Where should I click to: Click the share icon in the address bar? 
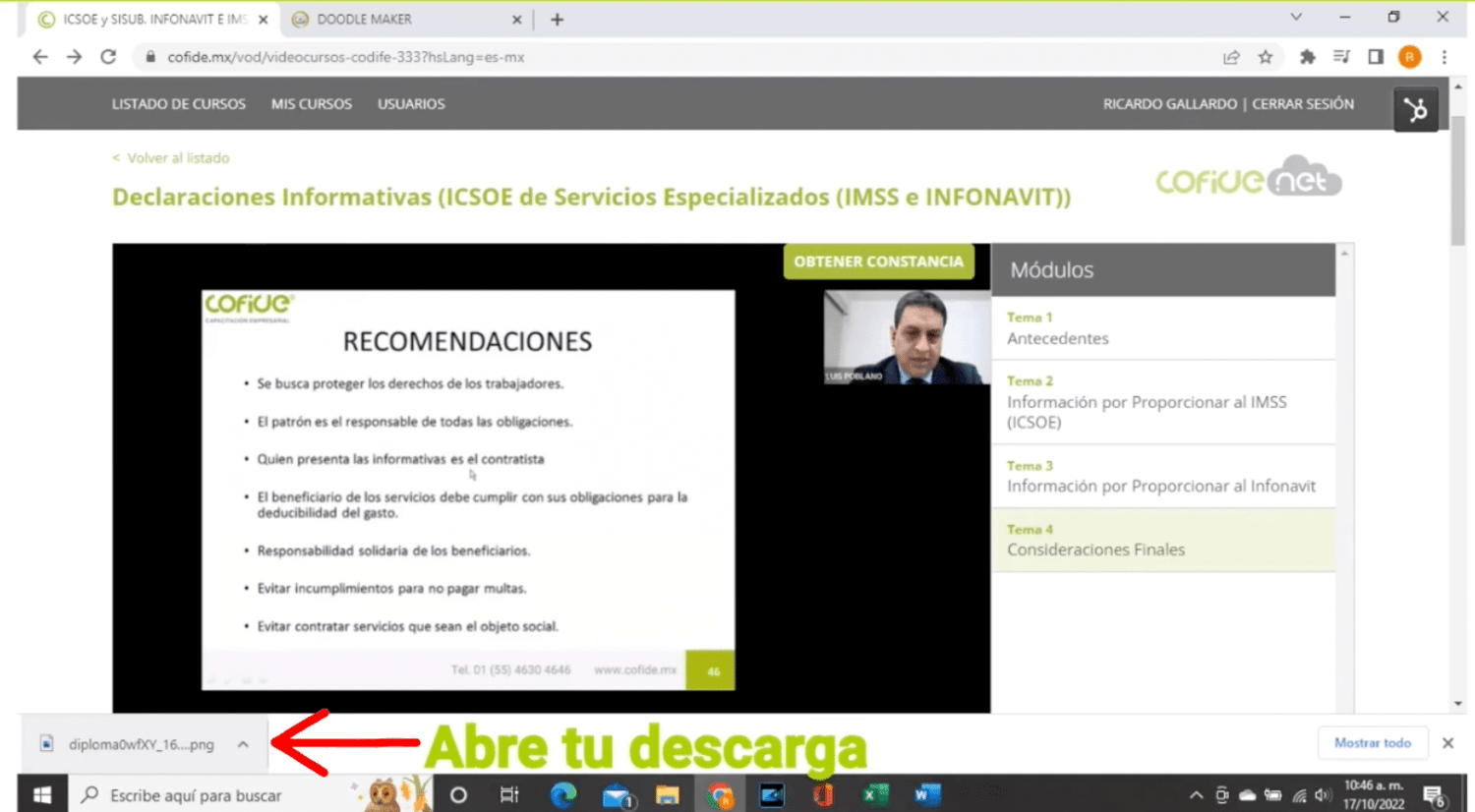pos(1231,57)
